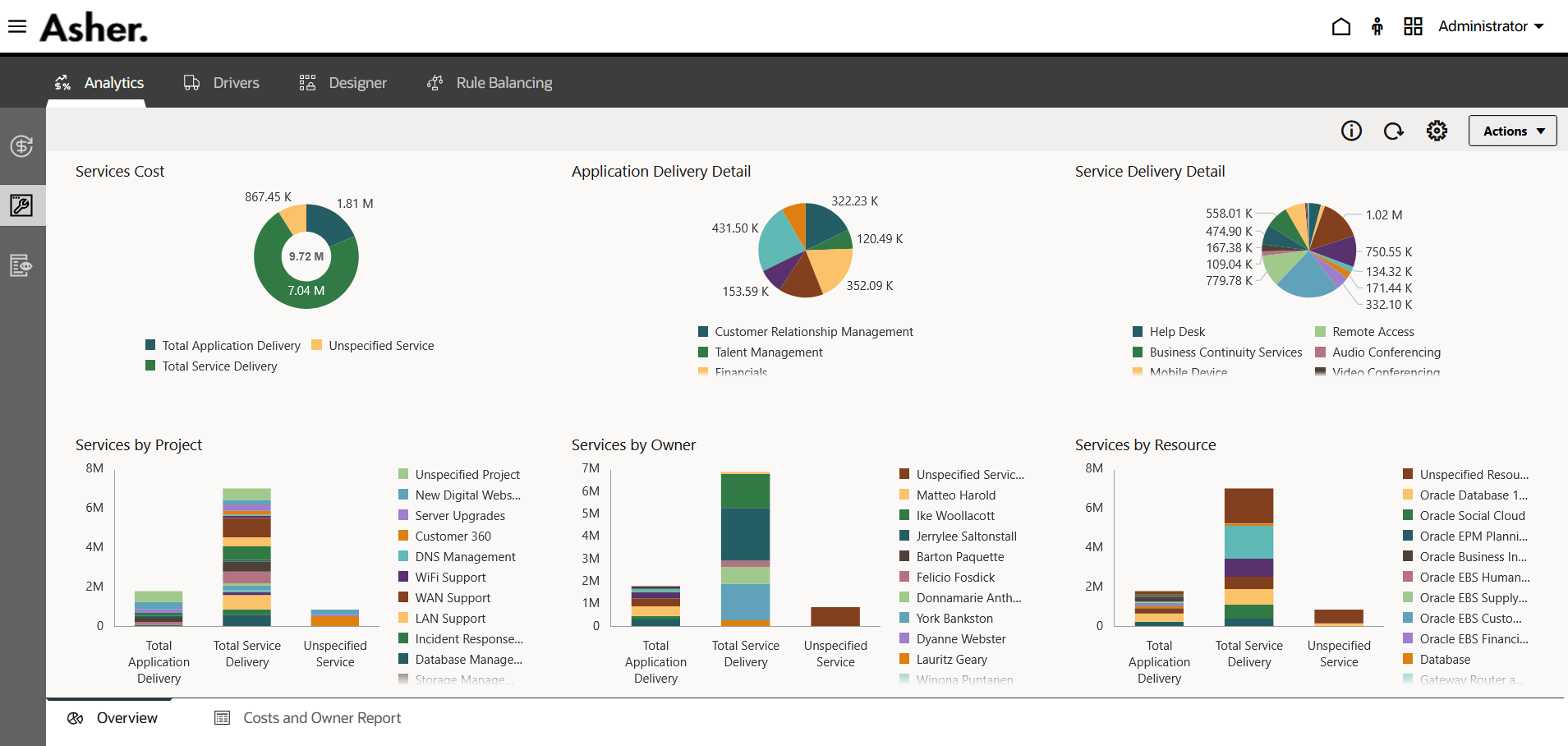This screenshot has height=746, width=1568.
Task: Click the information icon on toolbar
Action: [x=1351, y=131]
